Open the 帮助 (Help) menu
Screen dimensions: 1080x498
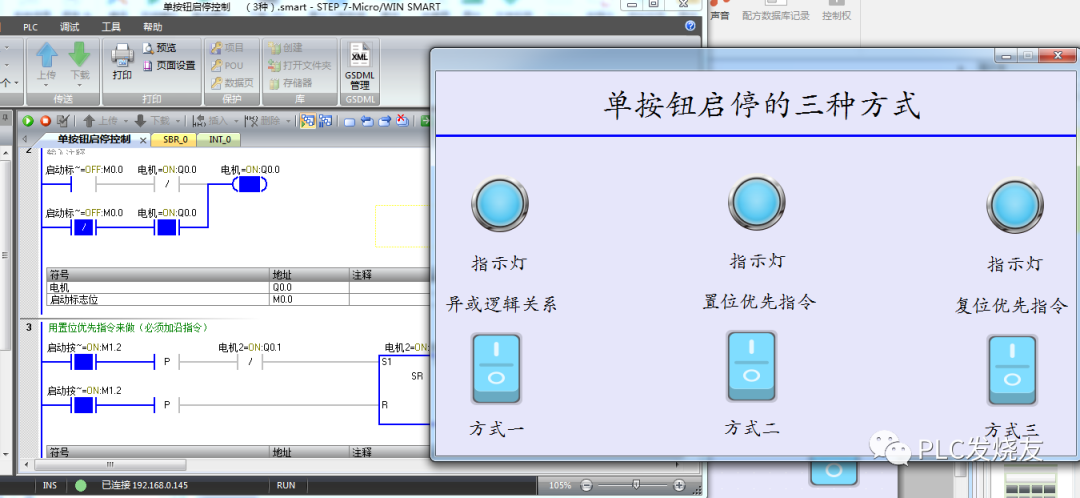tap(153, 27)
